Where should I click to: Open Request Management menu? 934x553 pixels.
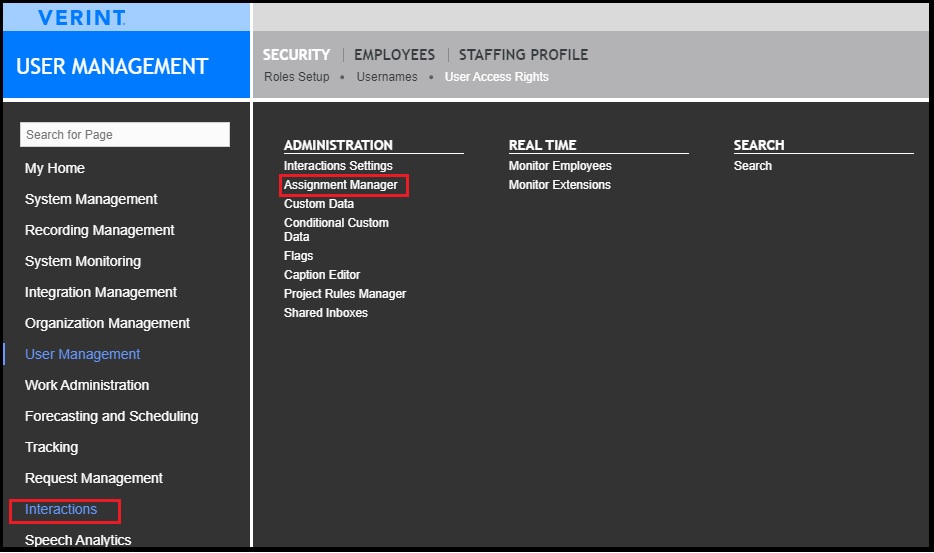coord(94,478)
